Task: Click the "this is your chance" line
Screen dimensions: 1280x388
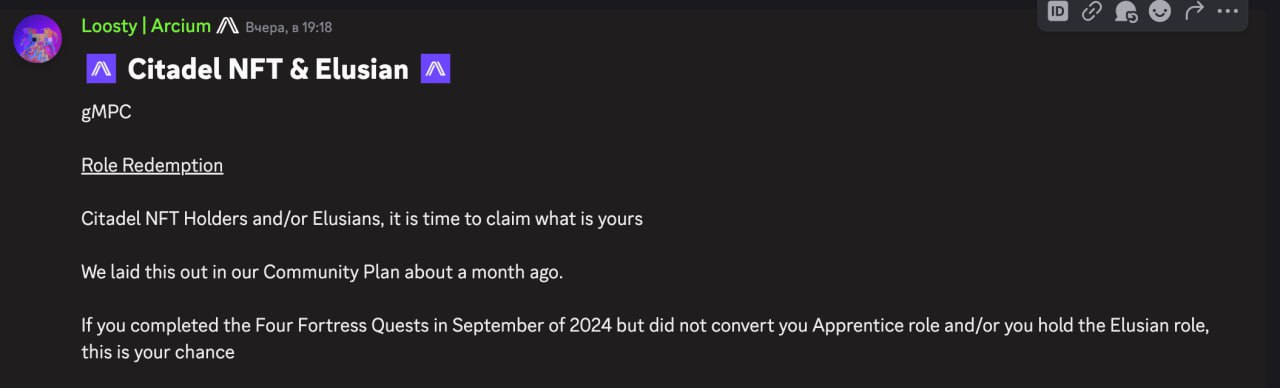Action: tap(158, 352)
